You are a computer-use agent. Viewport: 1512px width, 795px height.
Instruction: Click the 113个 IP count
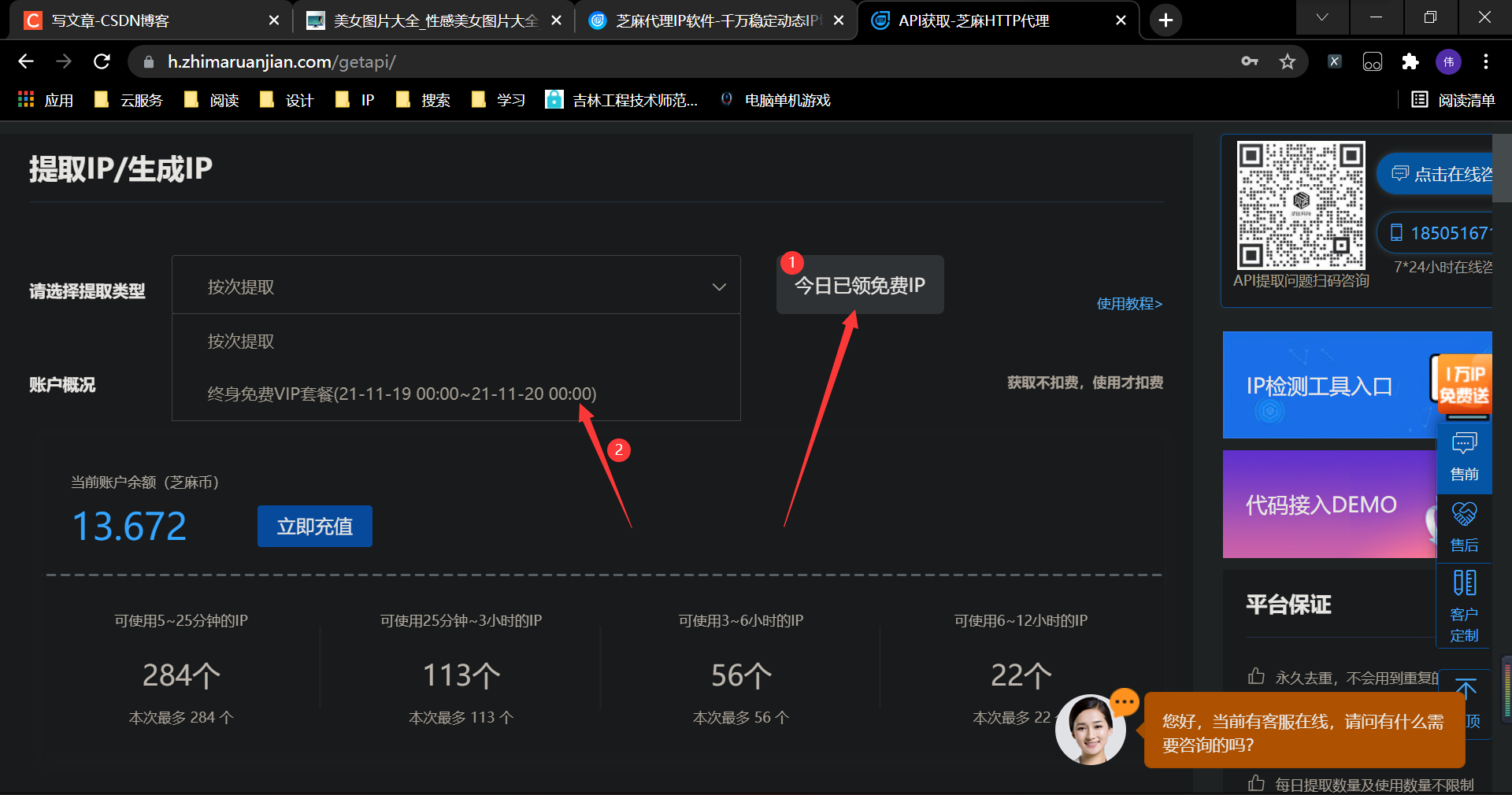pos(461,675)
